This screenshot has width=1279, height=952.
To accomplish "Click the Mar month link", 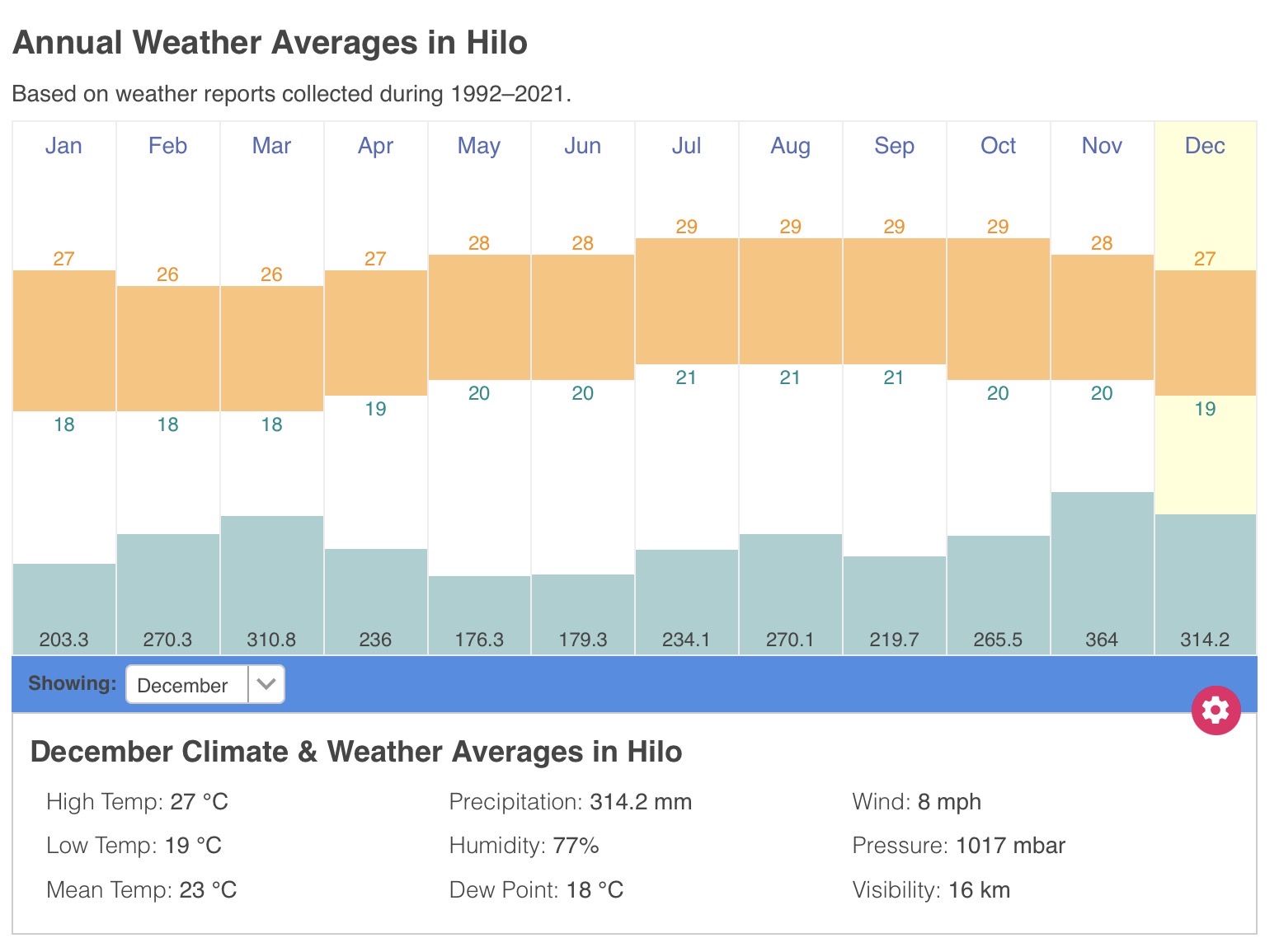I will [271, 146].
